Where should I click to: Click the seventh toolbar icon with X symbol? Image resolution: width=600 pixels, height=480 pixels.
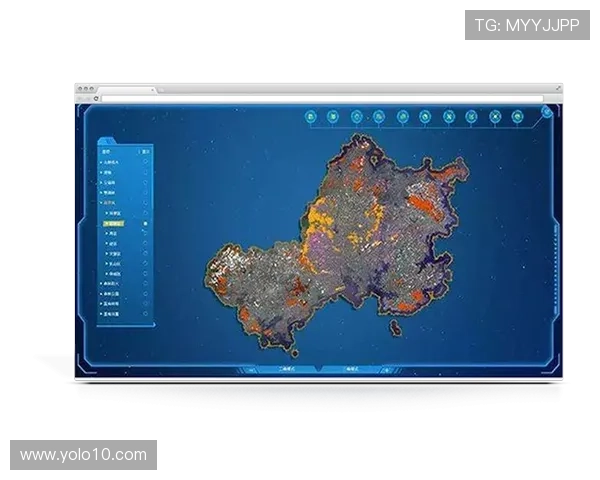tap(448, 117)
